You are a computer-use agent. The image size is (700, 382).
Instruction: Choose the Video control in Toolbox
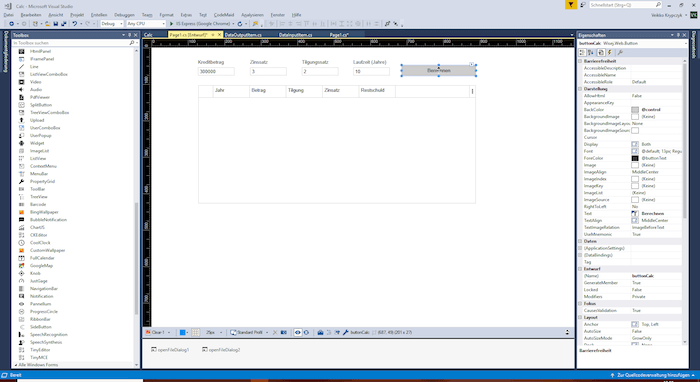[35, 82]
